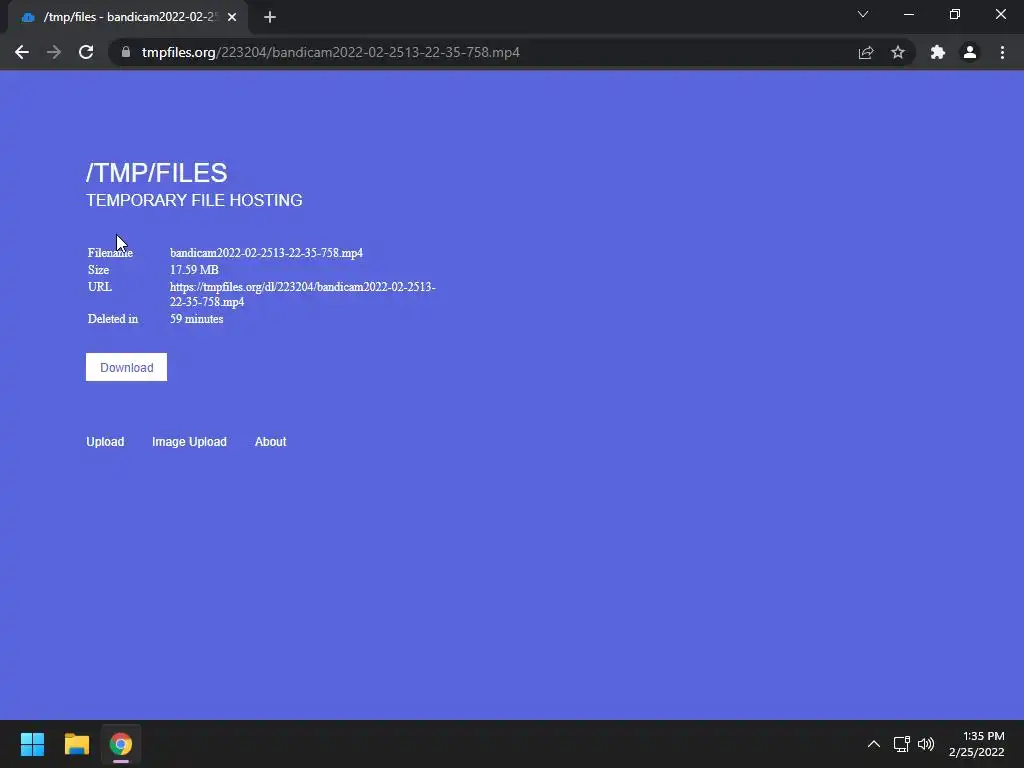View site info via the lock icon
Screen dimensions: 1024x768
(126, 52)
